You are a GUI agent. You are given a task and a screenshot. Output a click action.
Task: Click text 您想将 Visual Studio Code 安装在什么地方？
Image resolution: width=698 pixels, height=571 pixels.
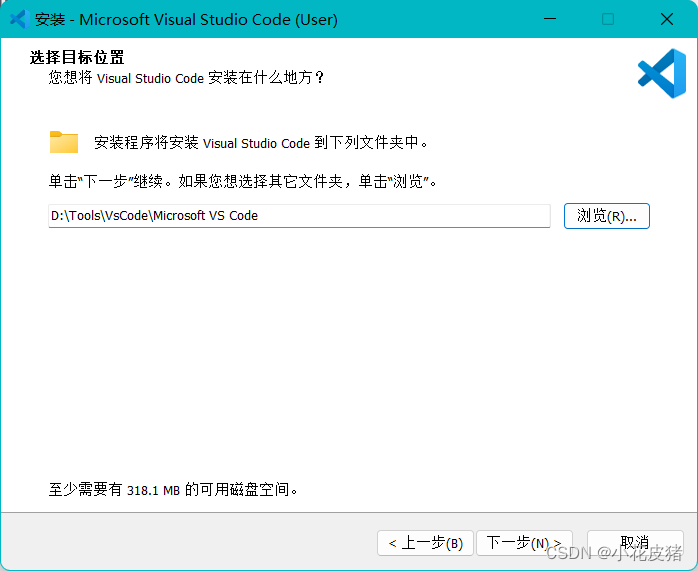(187, 78)
